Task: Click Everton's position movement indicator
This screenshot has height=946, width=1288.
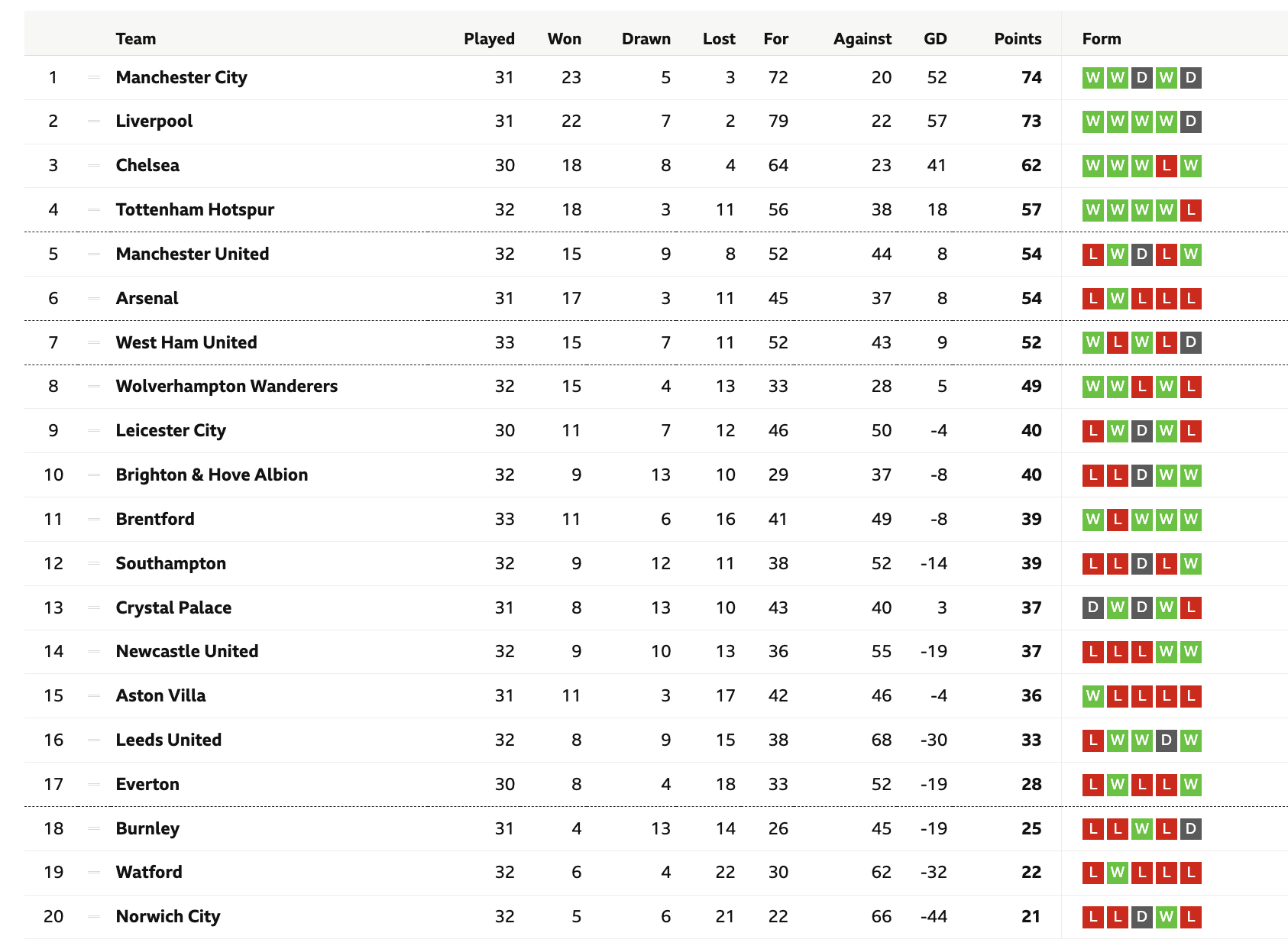Action: pyautogui.click(x=94, y=784)
